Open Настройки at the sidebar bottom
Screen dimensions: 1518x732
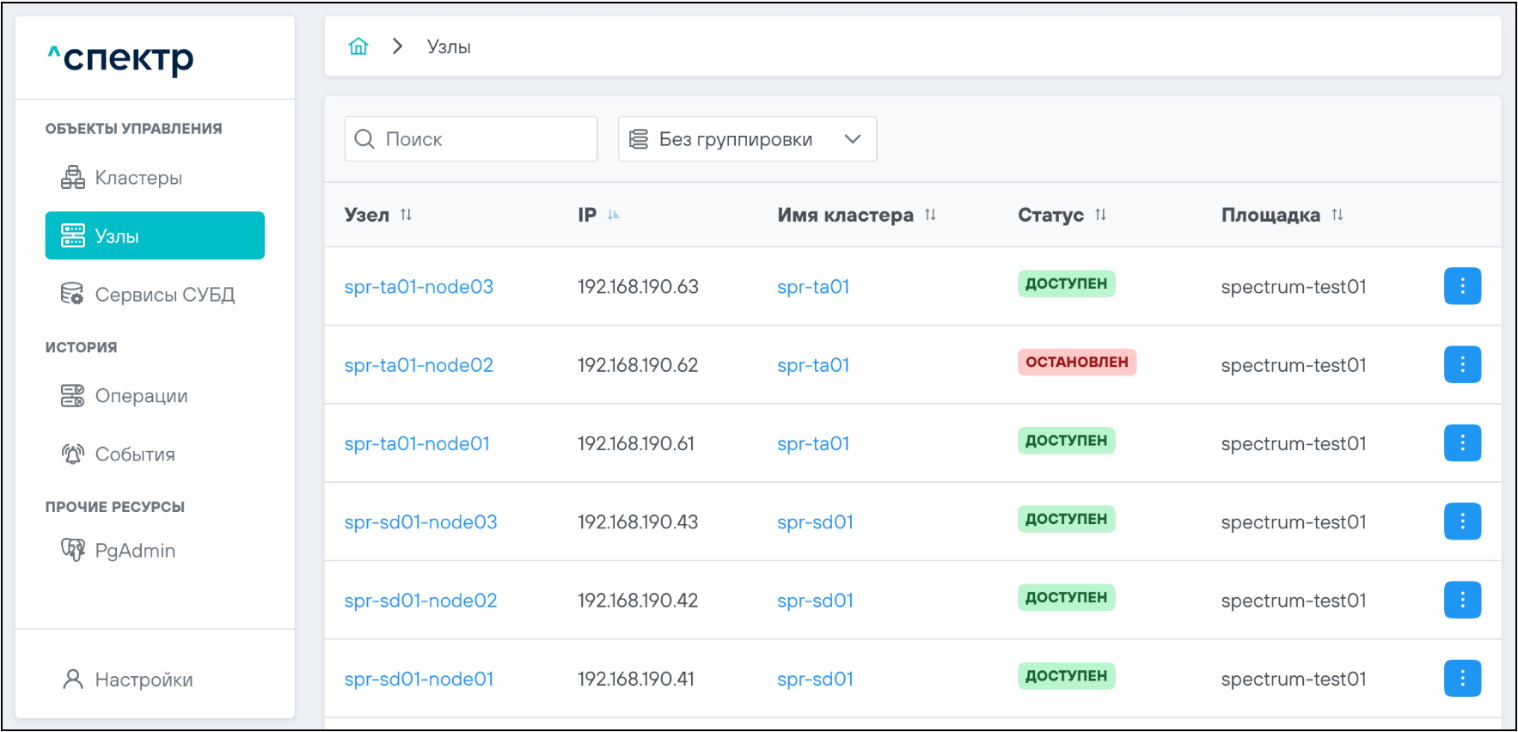point(143,680)
